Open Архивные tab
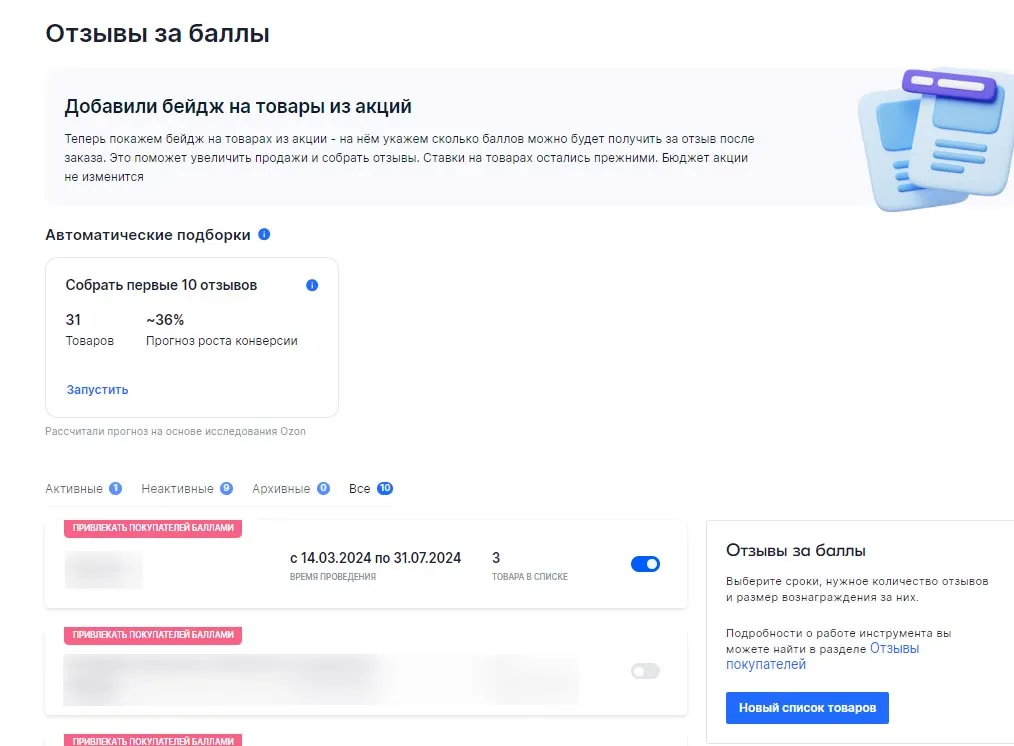The image size is (1014, 746). pyautogui.click(x=291, y=489)
